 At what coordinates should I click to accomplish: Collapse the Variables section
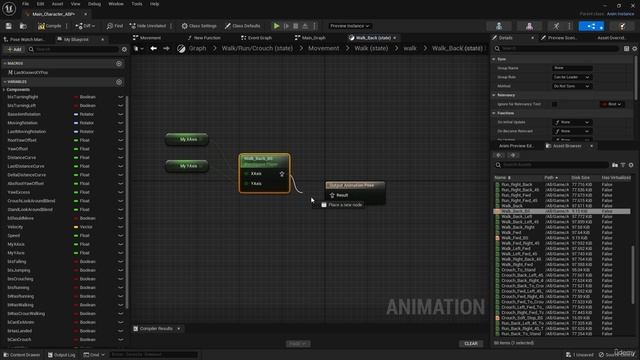tap(5, 82)
